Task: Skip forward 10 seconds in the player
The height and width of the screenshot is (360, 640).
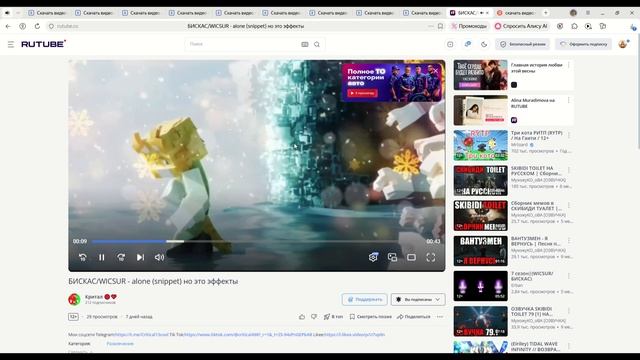Action: pos(121,257)
